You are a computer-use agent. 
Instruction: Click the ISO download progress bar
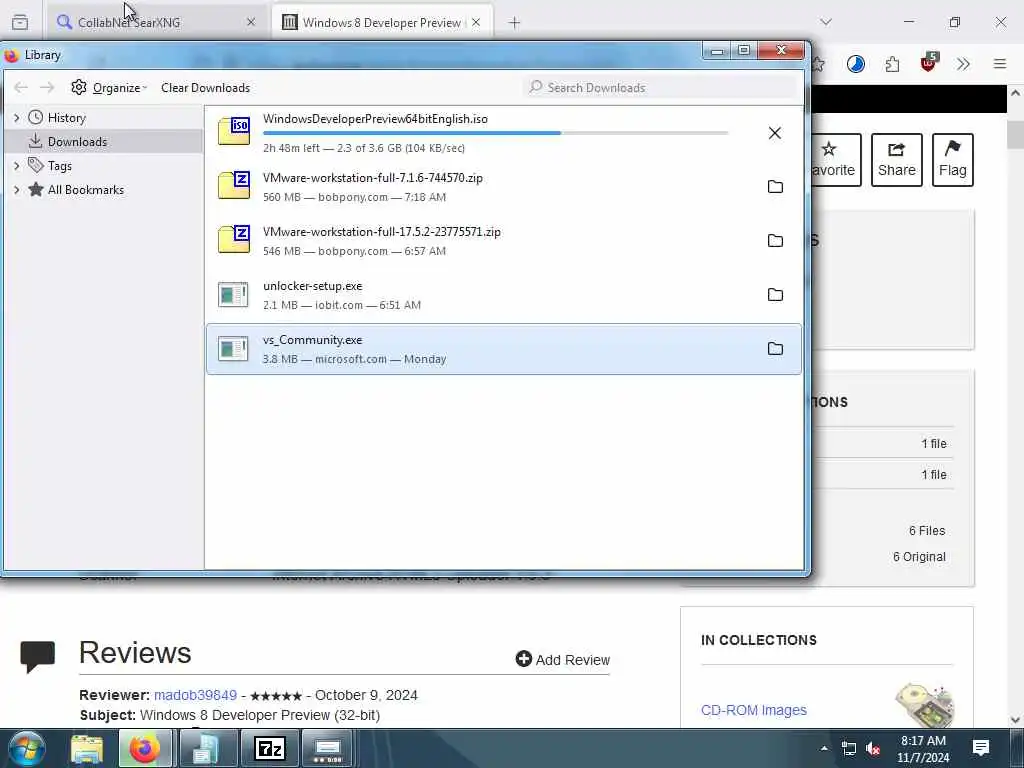coord(496,133)
